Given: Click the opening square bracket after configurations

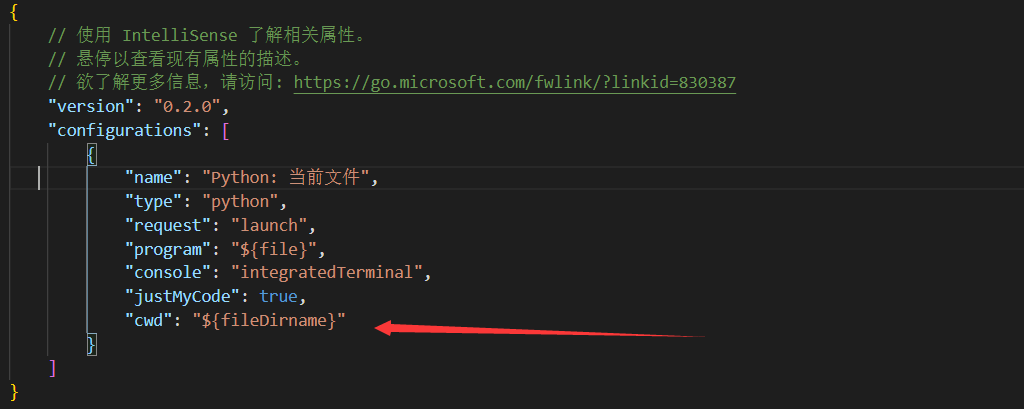Looking at the screenshot, I should coord(226,130).
